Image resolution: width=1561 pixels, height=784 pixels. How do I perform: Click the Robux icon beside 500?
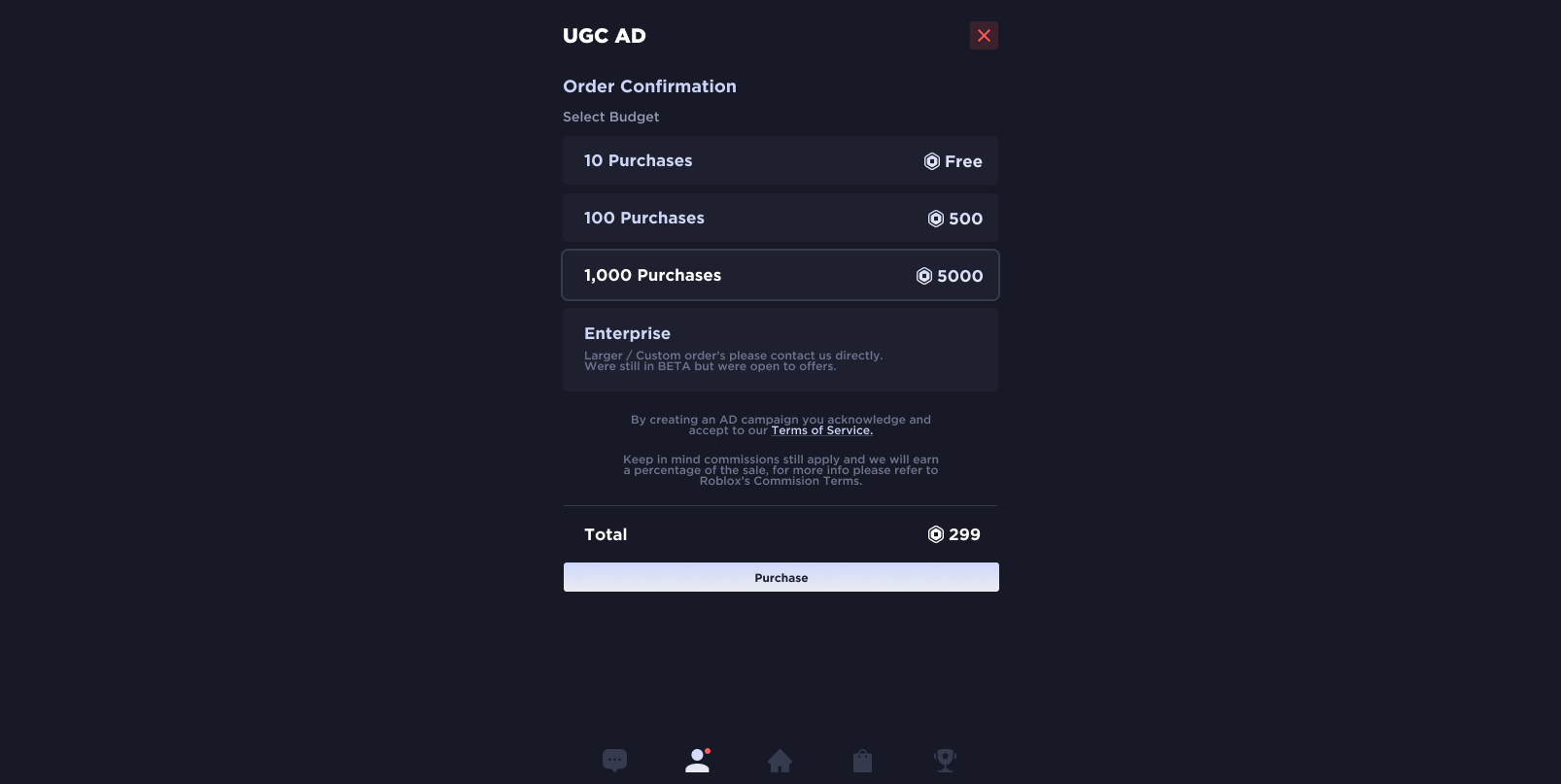pyautogui.click(x=935, y=219)
